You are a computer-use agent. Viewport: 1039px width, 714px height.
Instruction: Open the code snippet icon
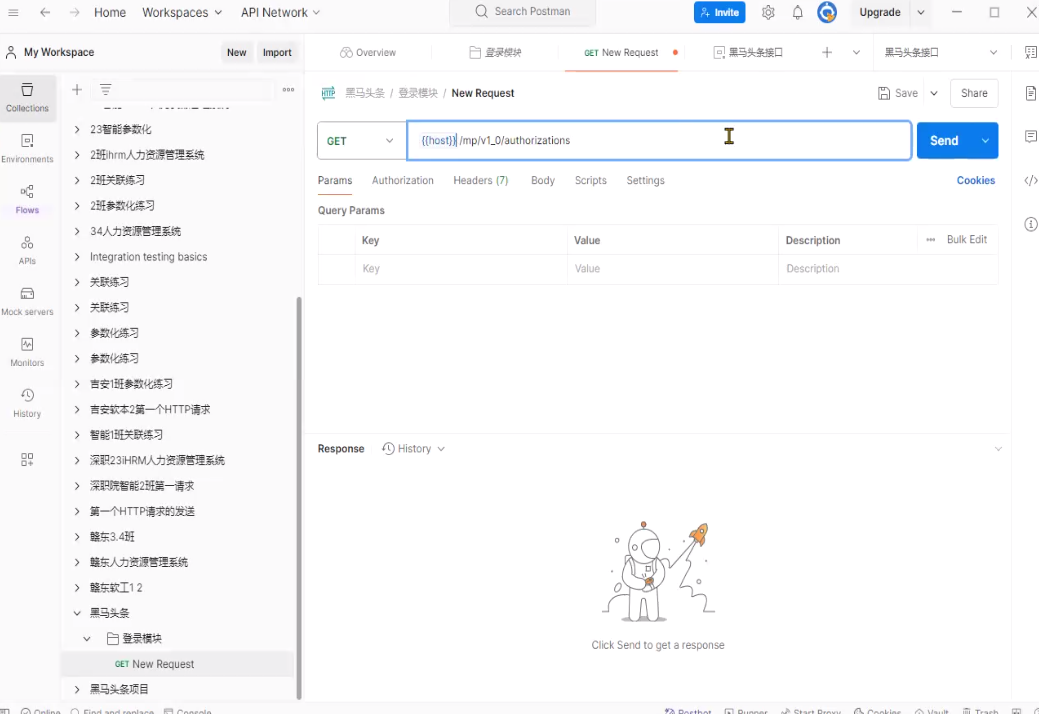tap(1030, 180)
